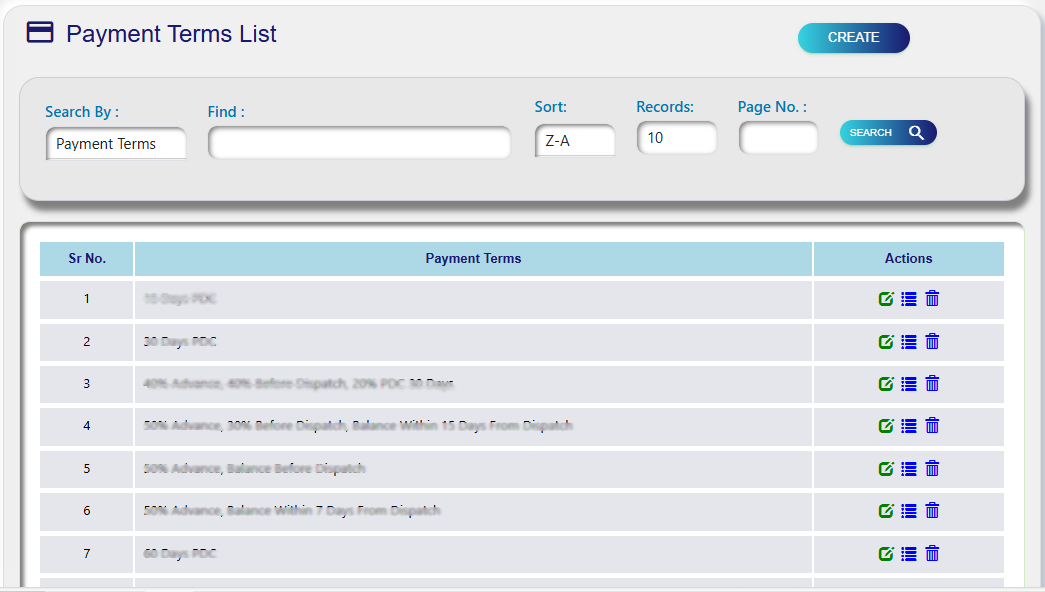This screenshot has width=1045, height=592.
Task: Edit the payment term in row 7
Action: pos(886,553)
